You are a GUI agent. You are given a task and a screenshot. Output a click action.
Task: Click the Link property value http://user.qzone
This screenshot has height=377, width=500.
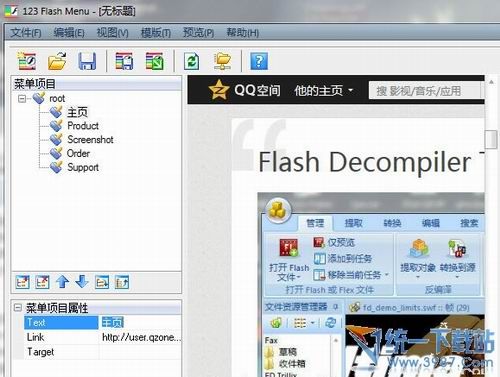141,337
